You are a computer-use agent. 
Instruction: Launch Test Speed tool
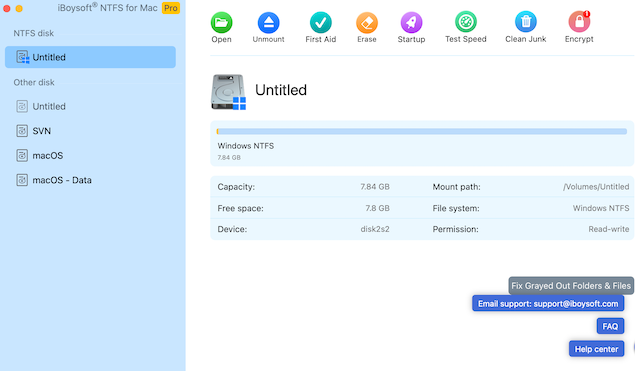466,22
